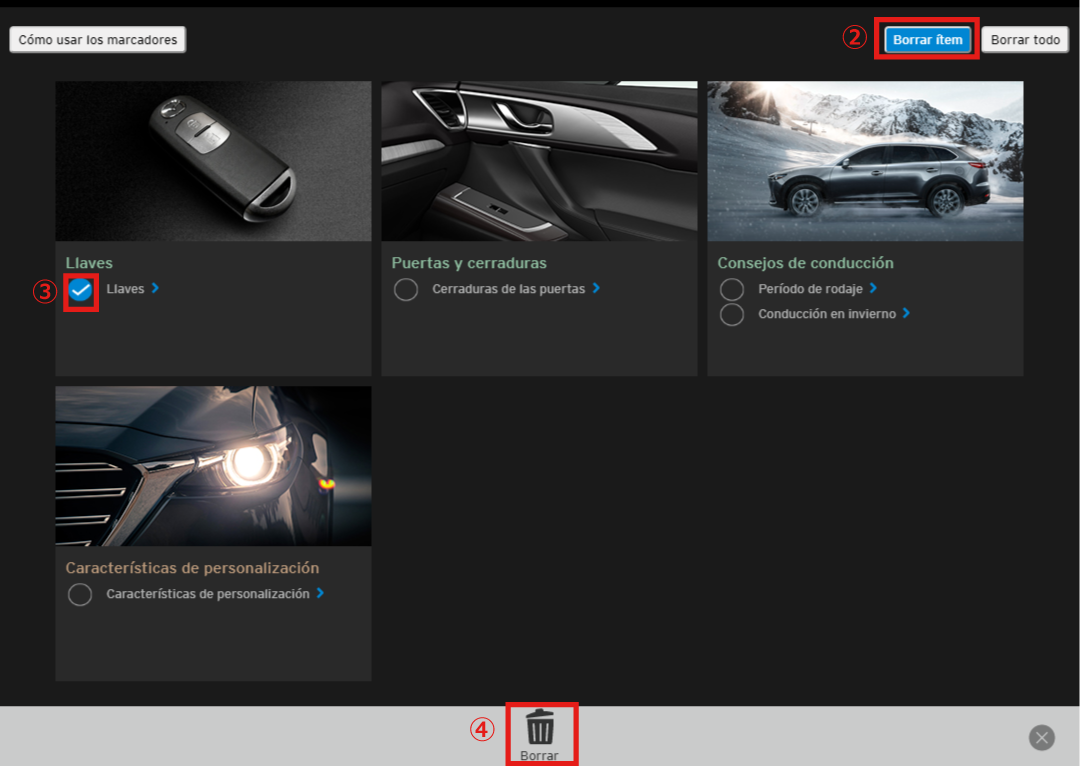This screenshot has height=766, width=1080.
Task: Open the Características de personalización item link
Action: click(x=208, y=594)
